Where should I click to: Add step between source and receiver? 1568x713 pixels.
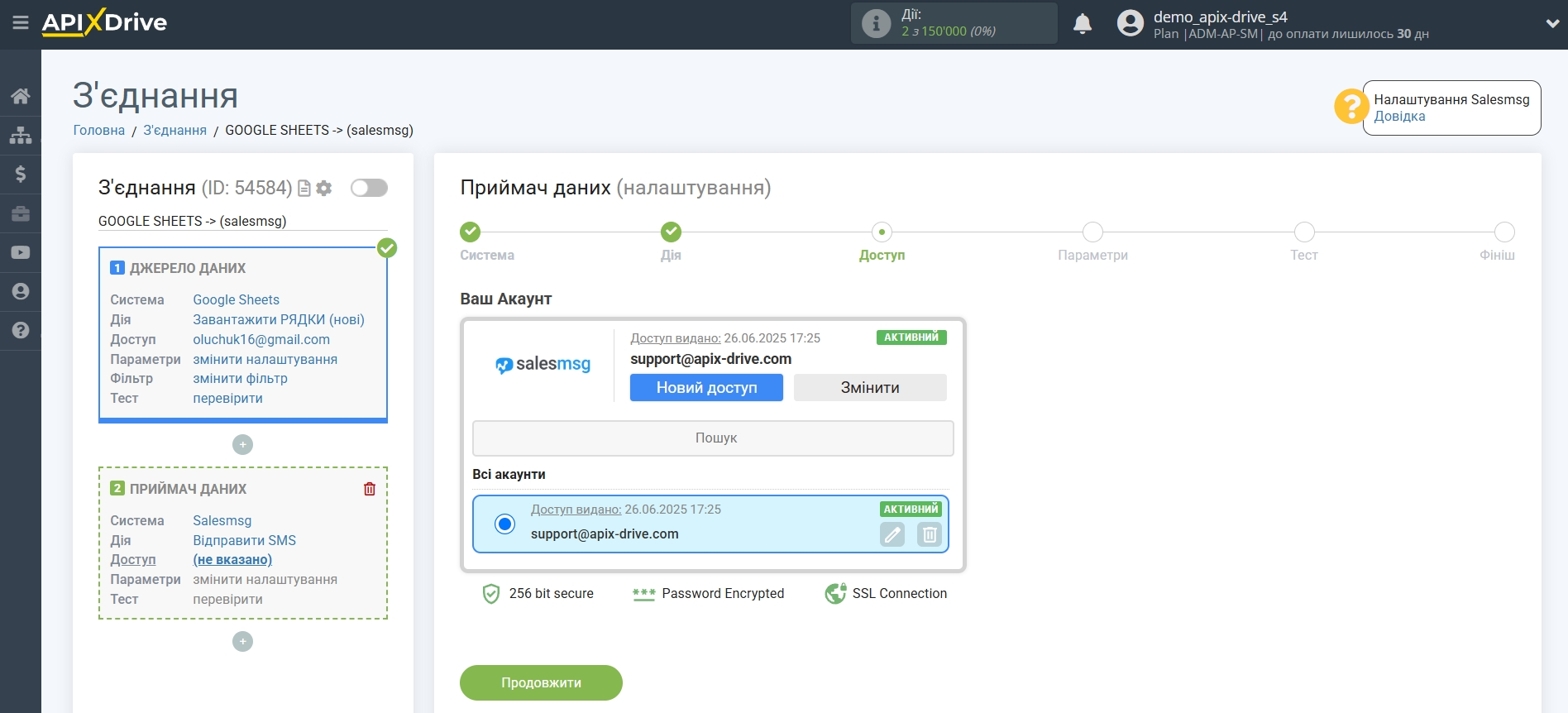[242, 445]
